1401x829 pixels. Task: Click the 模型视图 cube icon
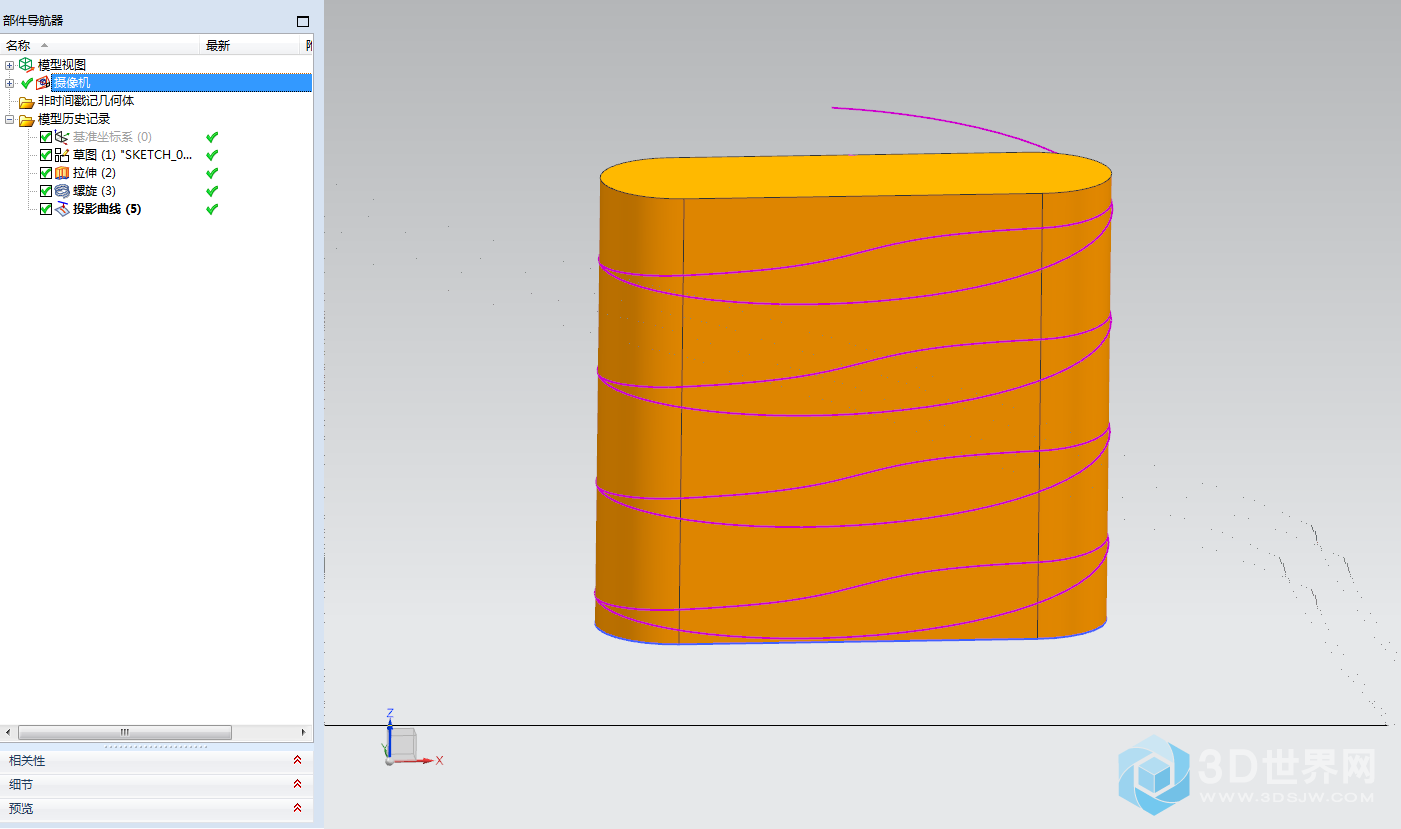pos(26,65)
